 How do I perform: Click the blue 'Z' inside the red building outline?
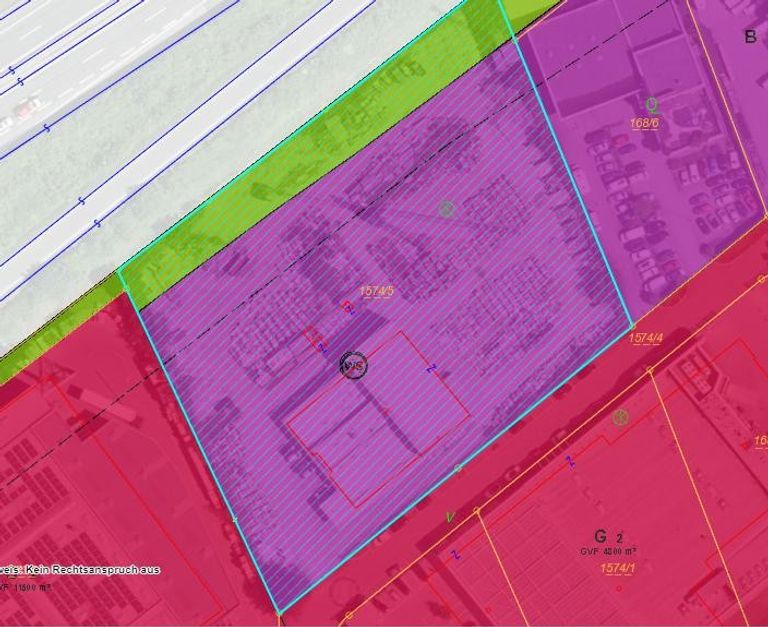click(432, 369)
